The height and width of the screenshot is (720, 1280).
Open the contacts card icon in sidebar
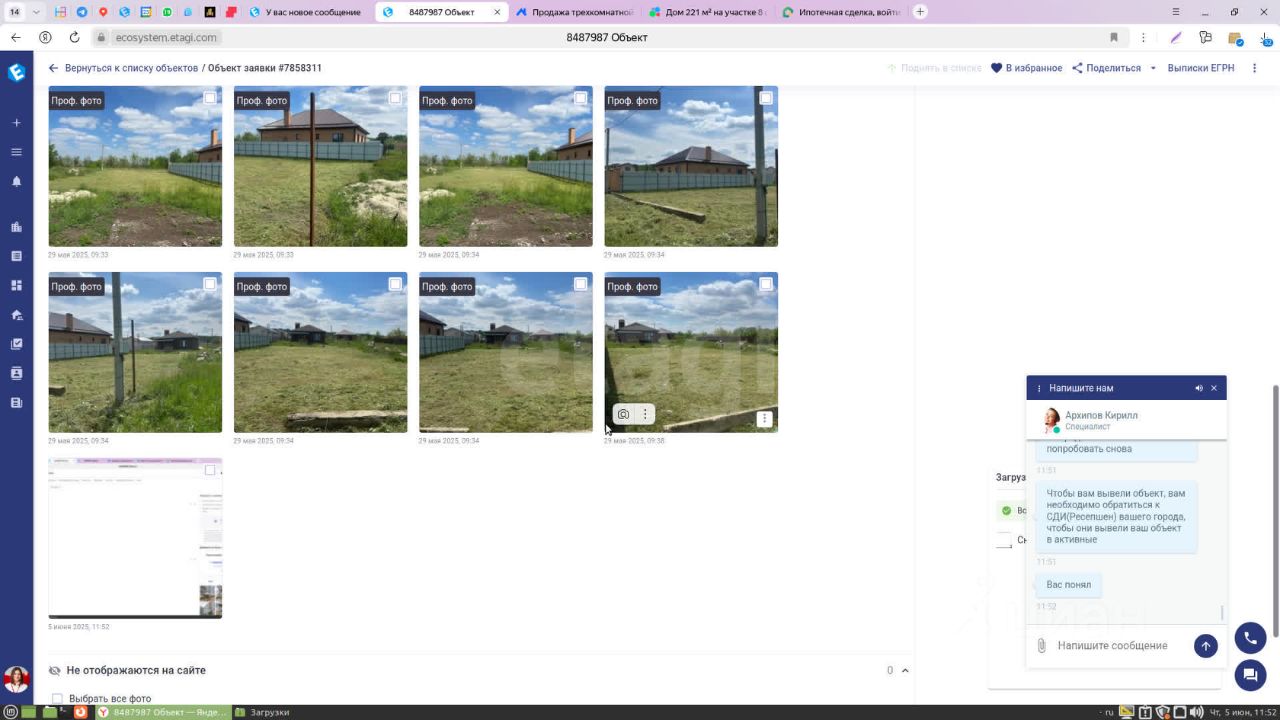point(16,373)
